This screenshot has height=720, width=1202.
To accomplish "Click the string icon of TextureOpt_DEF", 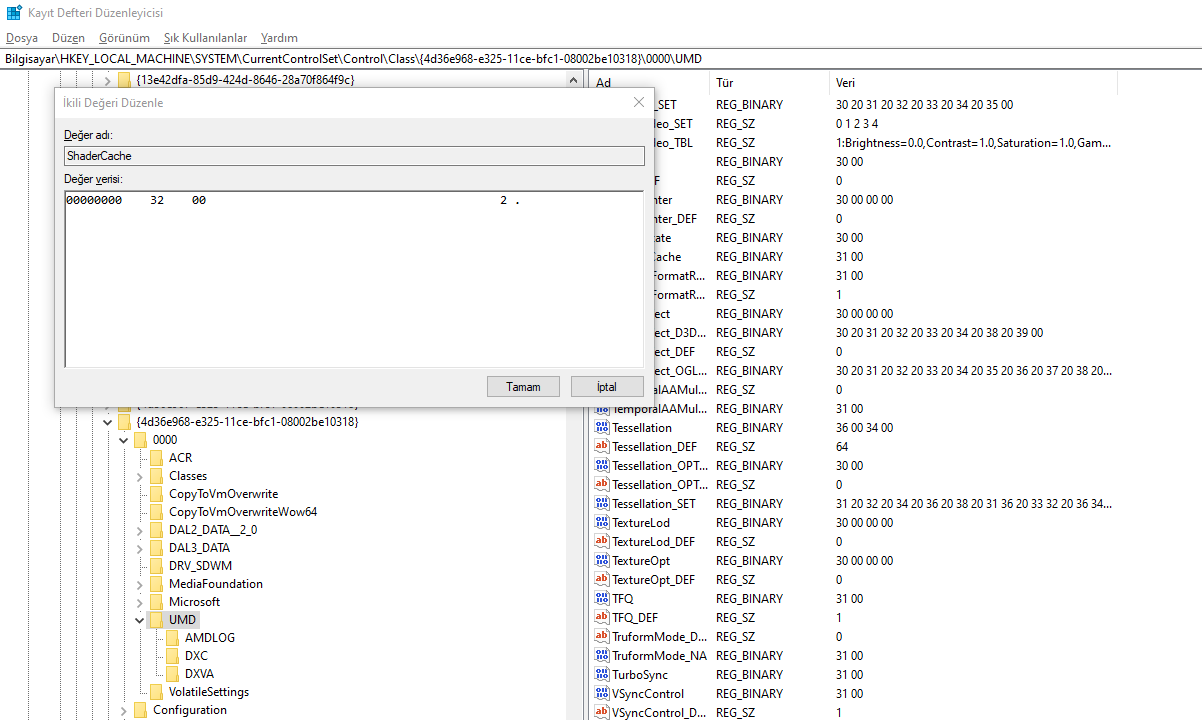I will pyautogui.click(x=602, y=579).
